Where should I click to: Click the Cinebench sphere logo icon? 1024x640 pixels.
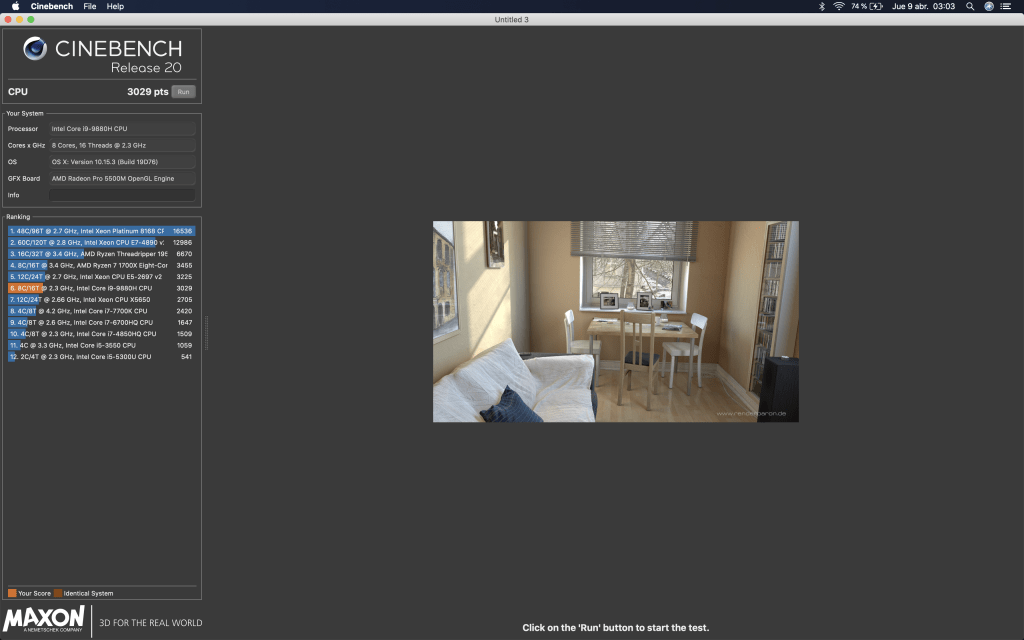click(35, 49)
